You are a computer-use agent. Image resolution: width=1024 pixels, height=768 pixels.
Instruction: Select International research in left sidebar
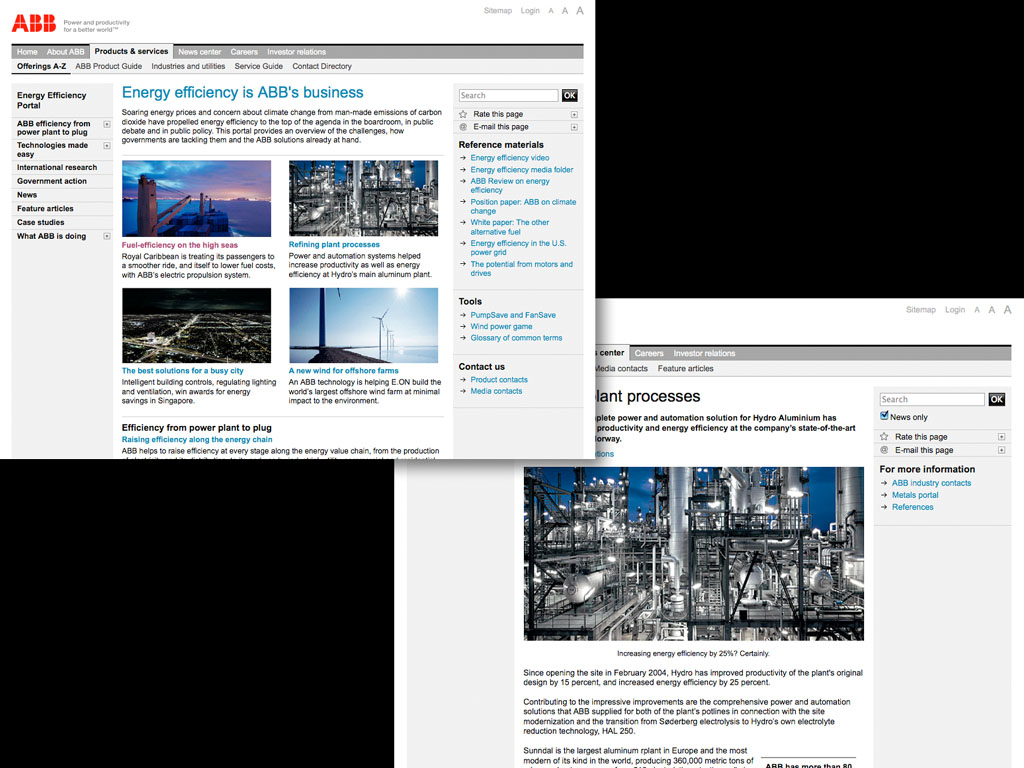click(57, 168)
